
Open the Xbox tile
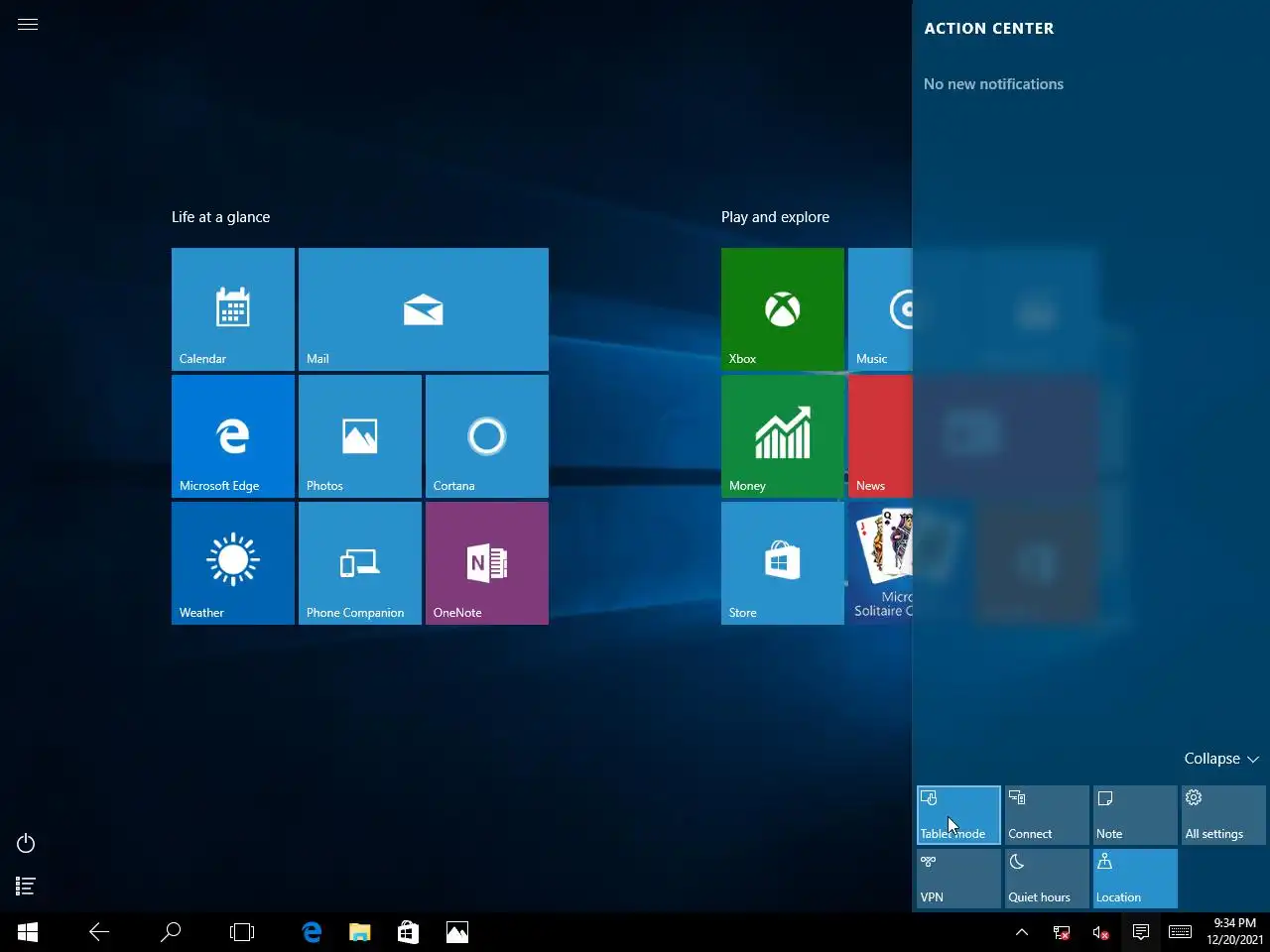point(783,309)
